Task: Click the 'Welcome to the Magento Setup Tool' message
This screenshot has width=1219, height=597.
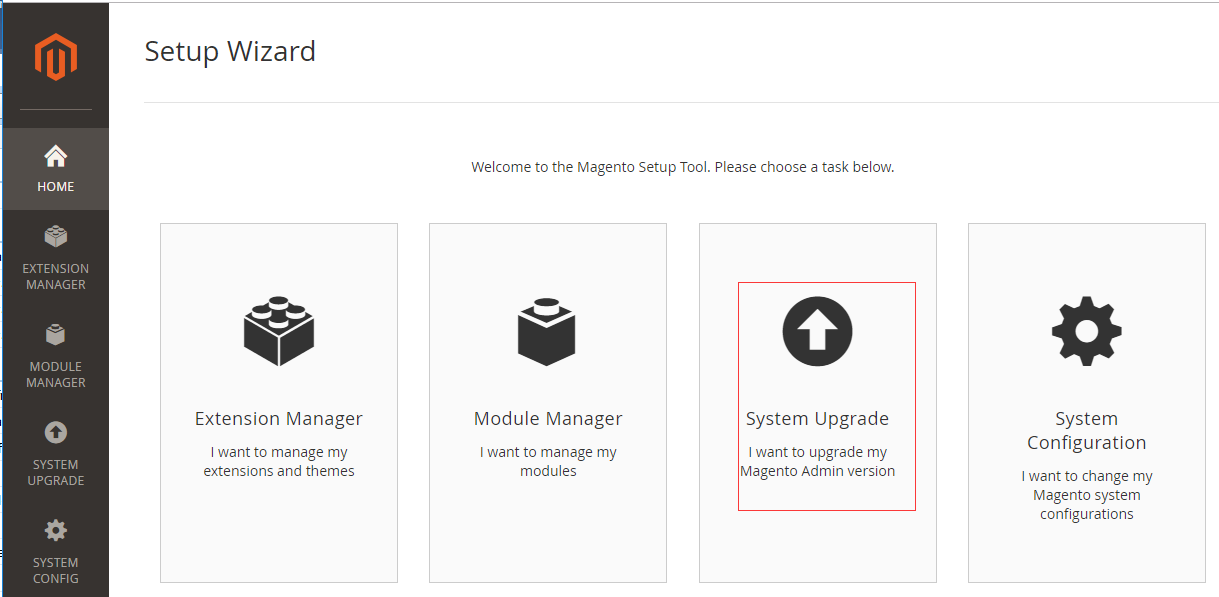Action: 683,167
